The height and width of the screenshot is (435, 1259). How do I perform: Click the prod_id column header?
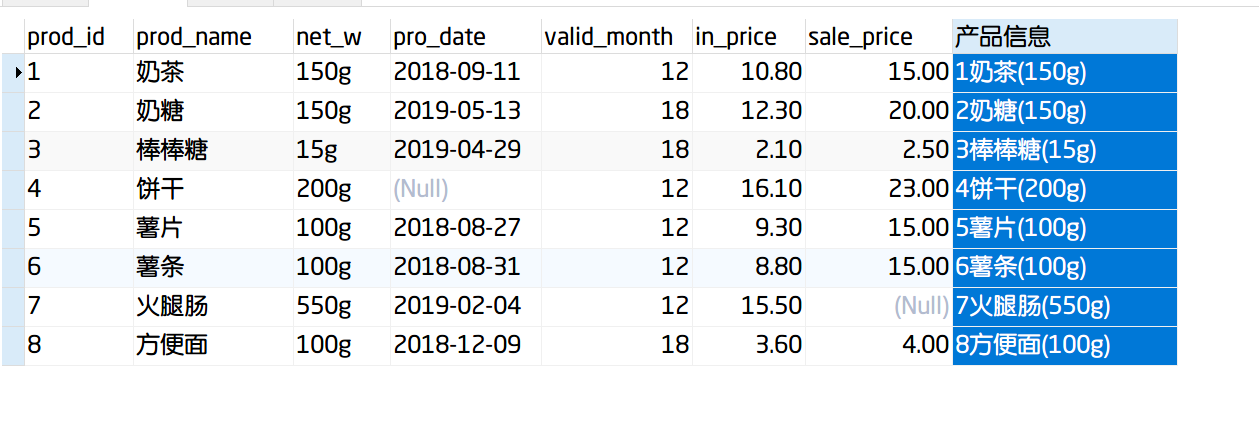tap(79, 37)
